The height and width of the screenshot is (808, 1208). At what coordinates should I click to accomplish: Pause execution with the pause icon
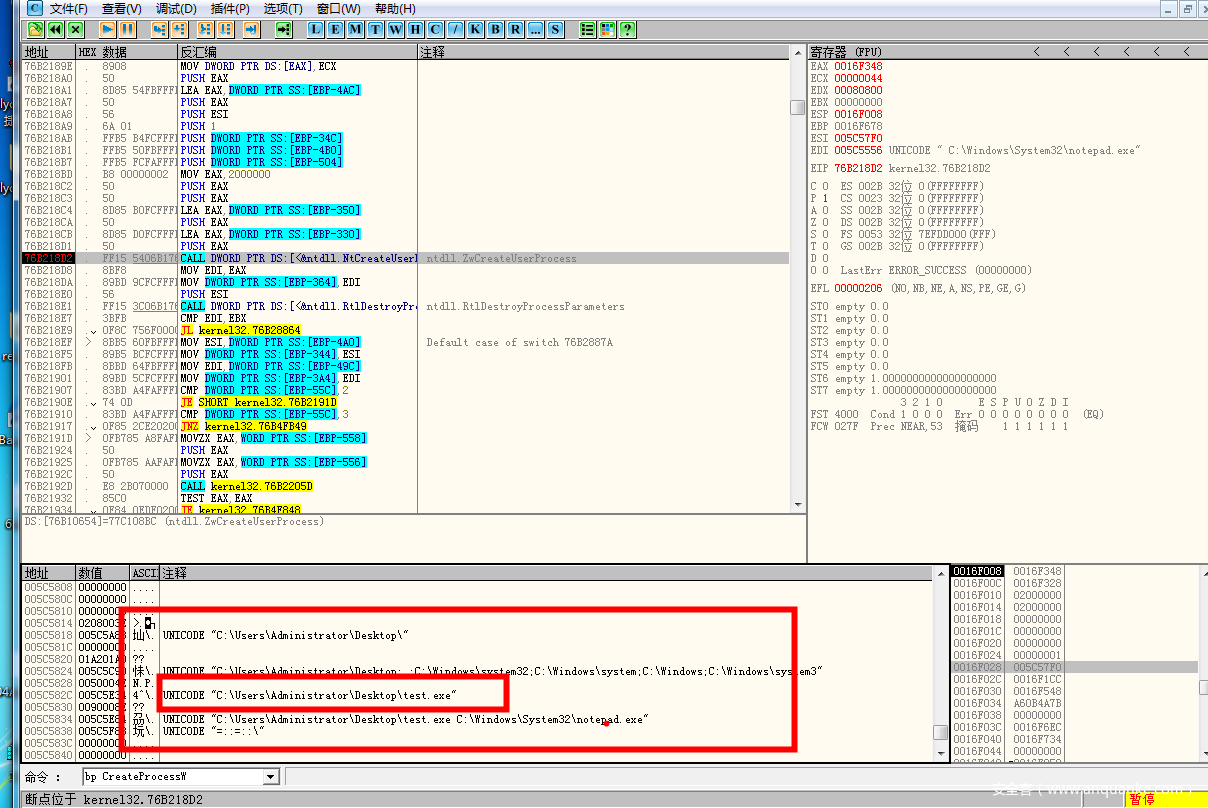pos(130,29)
